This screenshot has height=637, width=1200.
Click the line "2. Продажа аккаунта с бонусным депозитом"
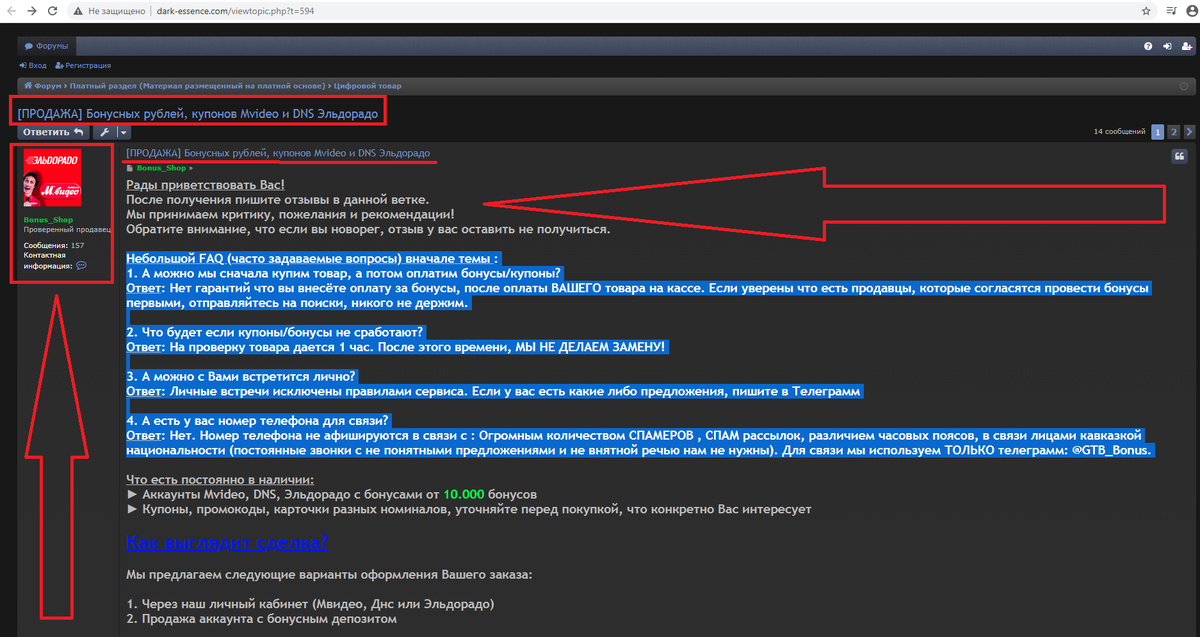click(x=262, y=618)
